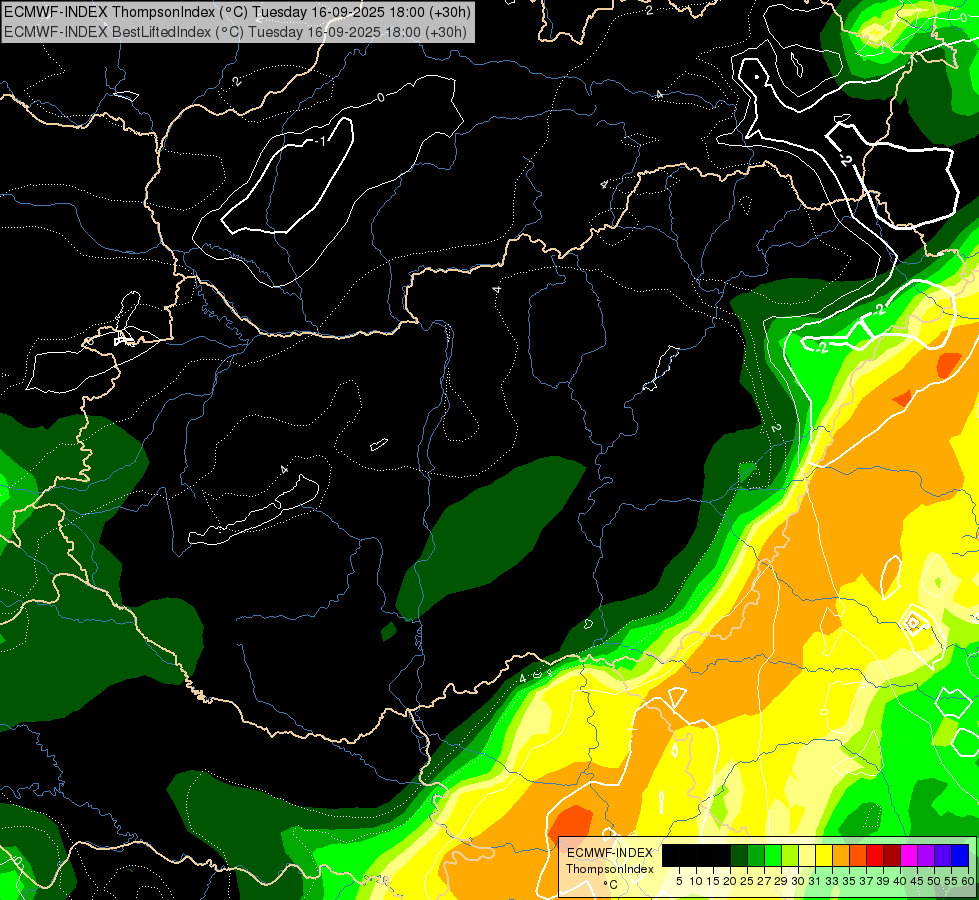Viewport: 979px width, 900px height.
Task: Select the blue 55–60 legend swatch
Action: click(x=960, y=855)
